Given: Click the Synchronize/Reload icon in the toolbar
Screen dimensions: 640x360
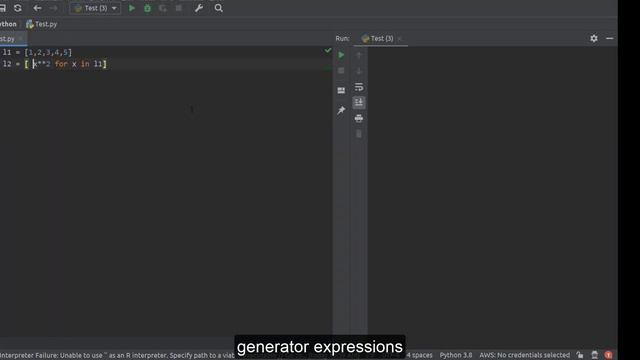Looking at the screenshot, I should click(18, 8).
